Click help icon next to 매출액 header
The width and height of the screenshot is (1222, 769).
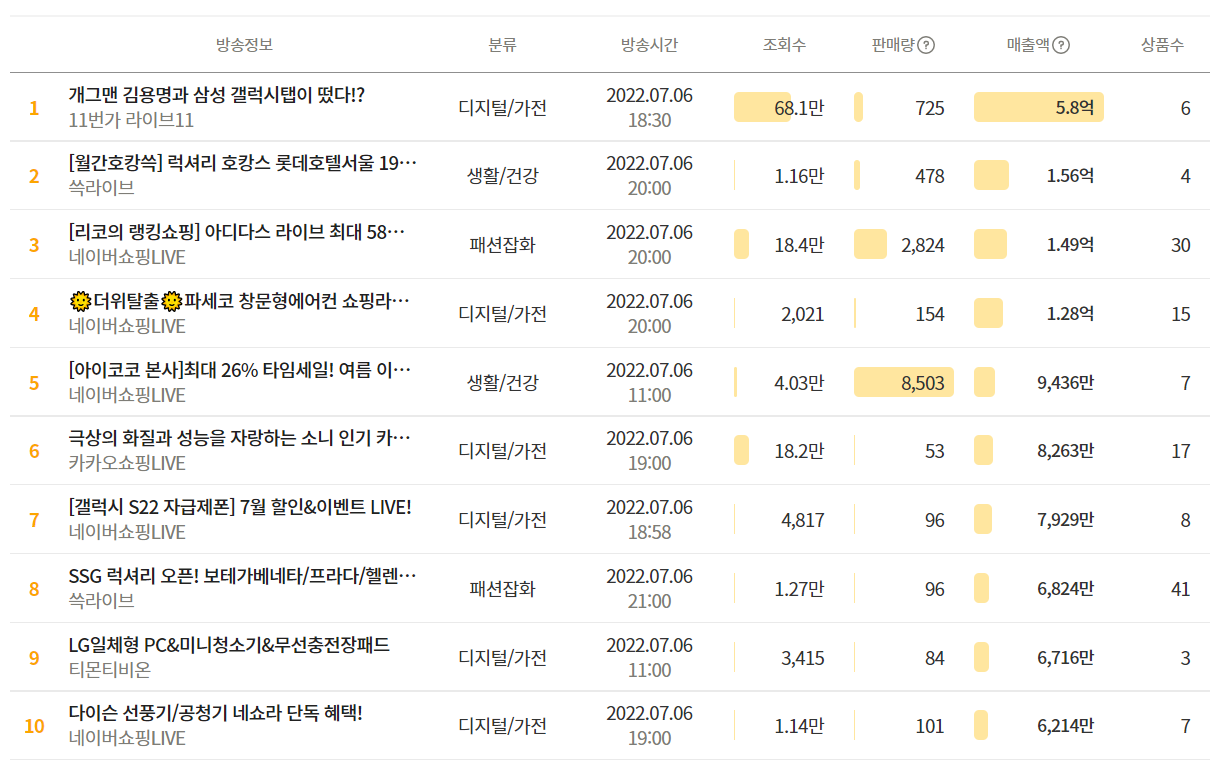[x=1061, y=45]
